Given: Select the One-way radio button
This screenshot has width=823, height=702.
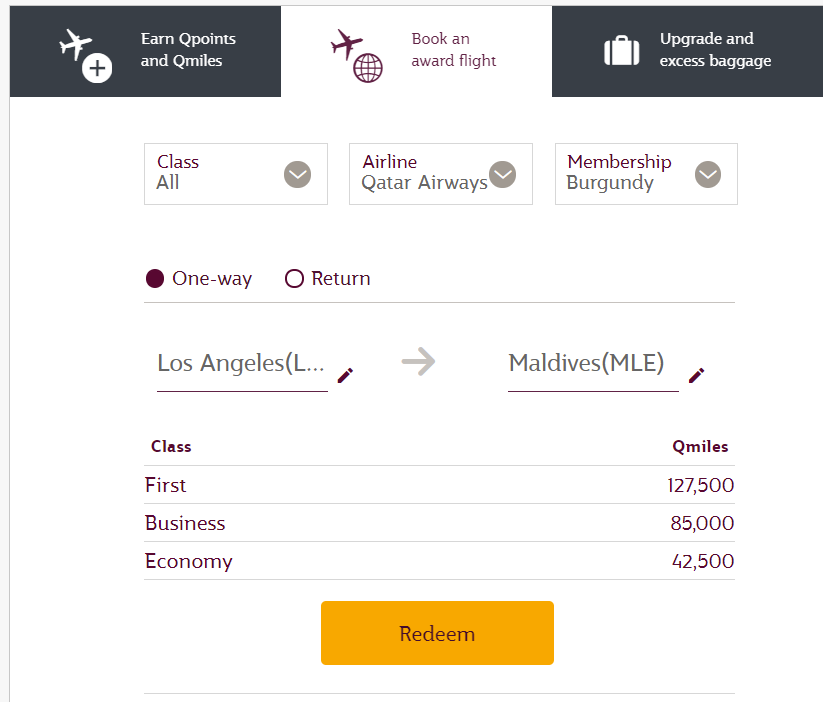Looking at the screenshot, I should 155,278.
